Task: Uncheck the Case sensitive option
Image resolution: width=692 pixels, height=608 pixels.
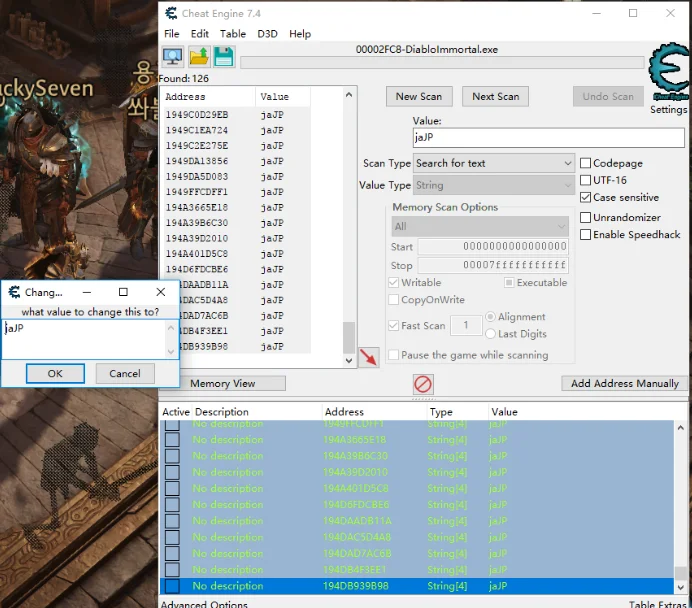Action: tap(586, 197)
